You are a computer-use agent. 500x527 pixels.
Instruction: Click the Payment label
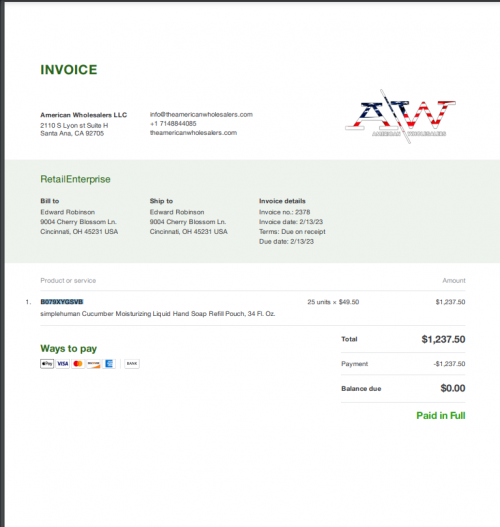tap(355, 364)
